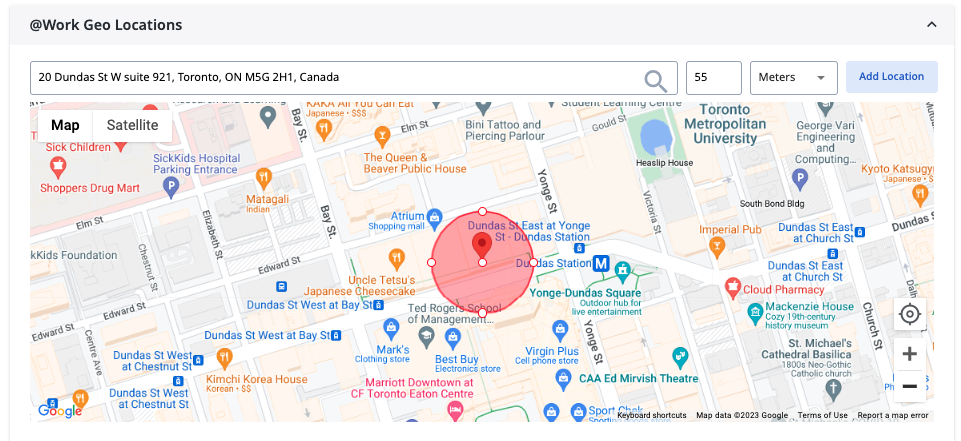Image resolution: width=961 pixels, height=441 pixels.
Task: Collapse the @Work Geo Locations section
Action: 931,24
